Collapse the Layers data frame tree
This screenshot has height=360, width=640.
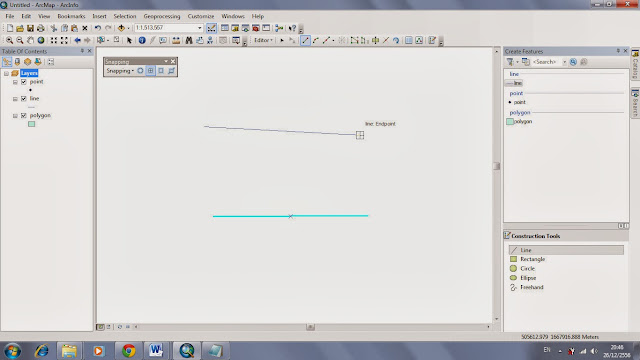(7, 73)
